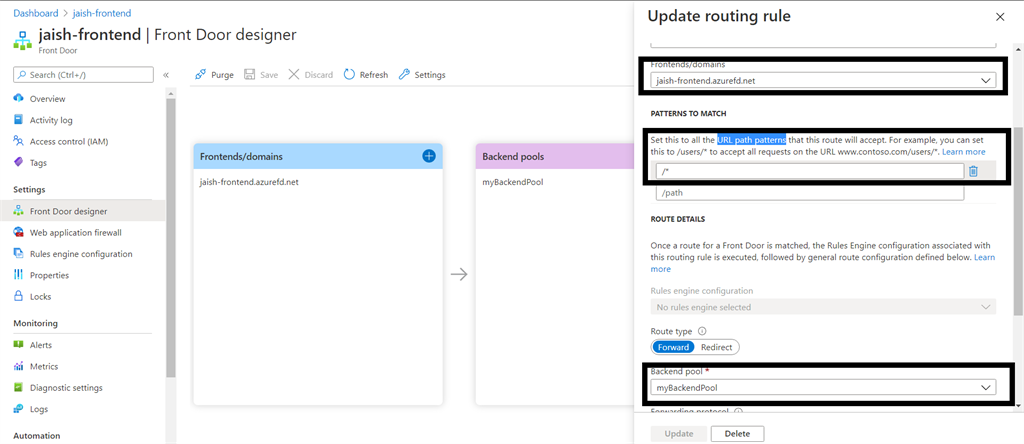Open Rules engine configuration dropdown
This screenshot has width=1024, height=444.
coord(823,307)
